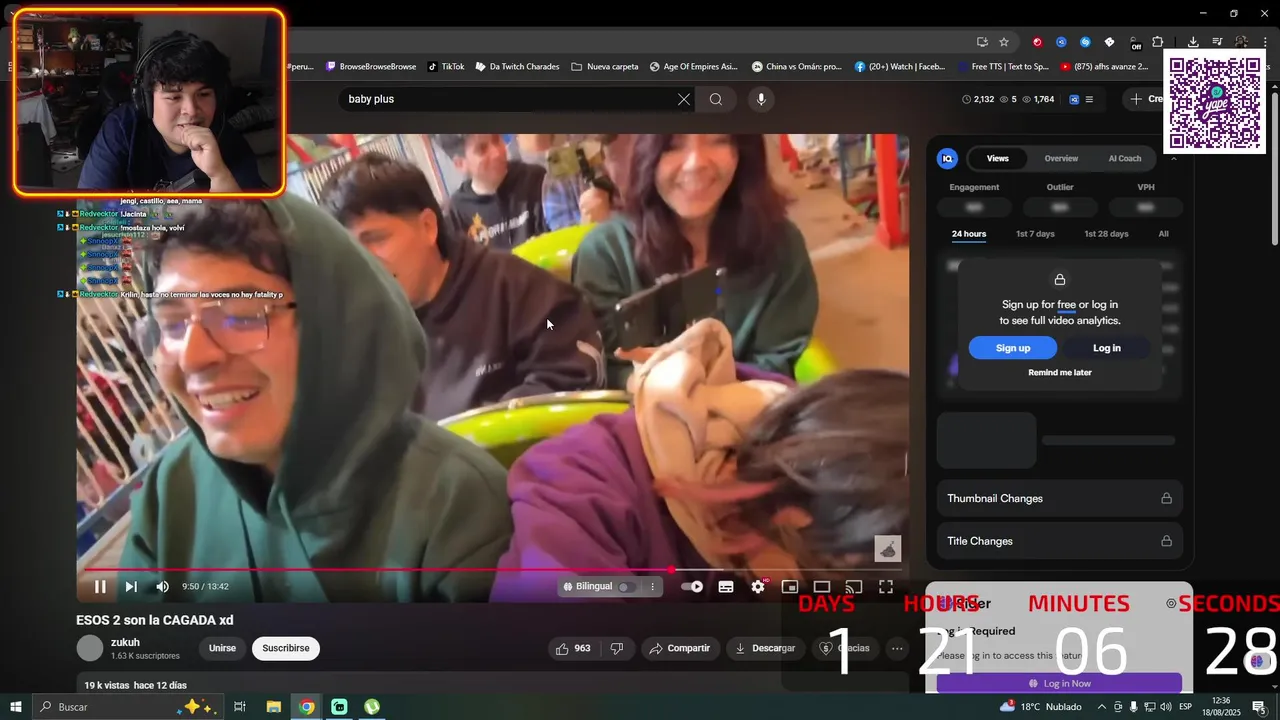Open the 'Da Twitch Charades' bookmark
The height and width of the screenshot is (720, 1280).
click(x=517, y=67)
